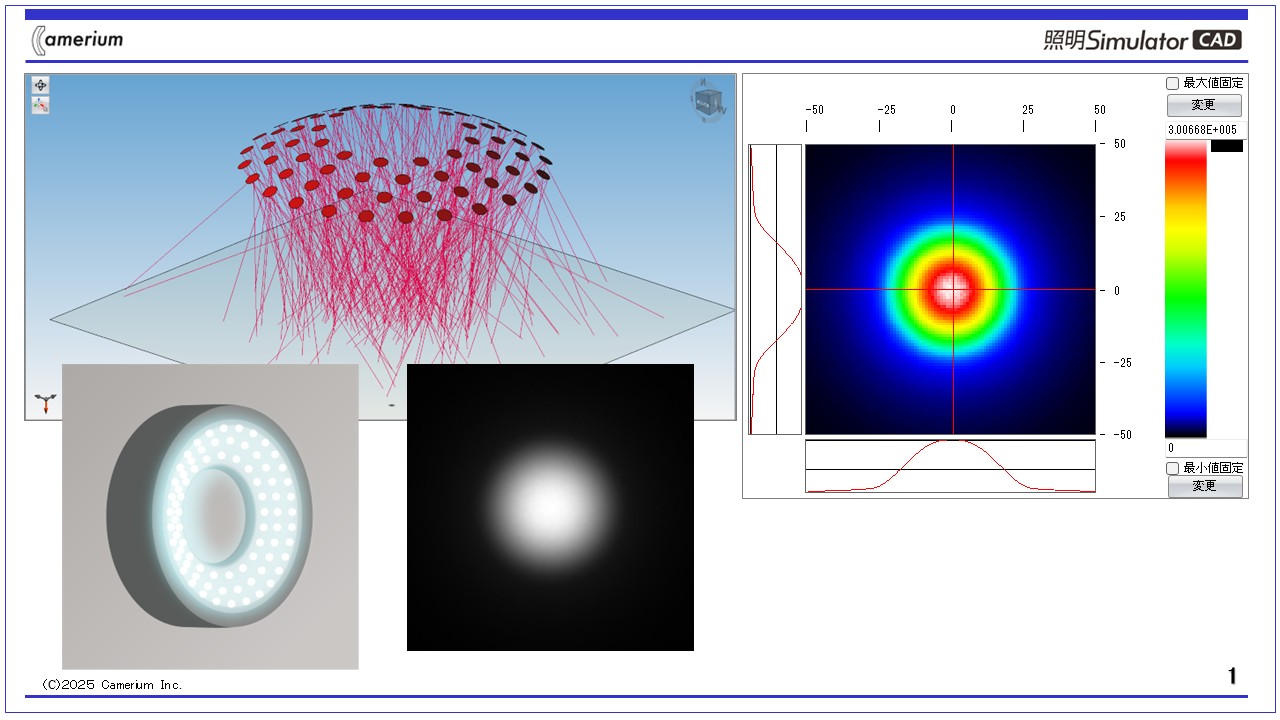This screenshot has width=1280, height=720.
Task: Select the ring light rendering image
Action: pos(210,516)
